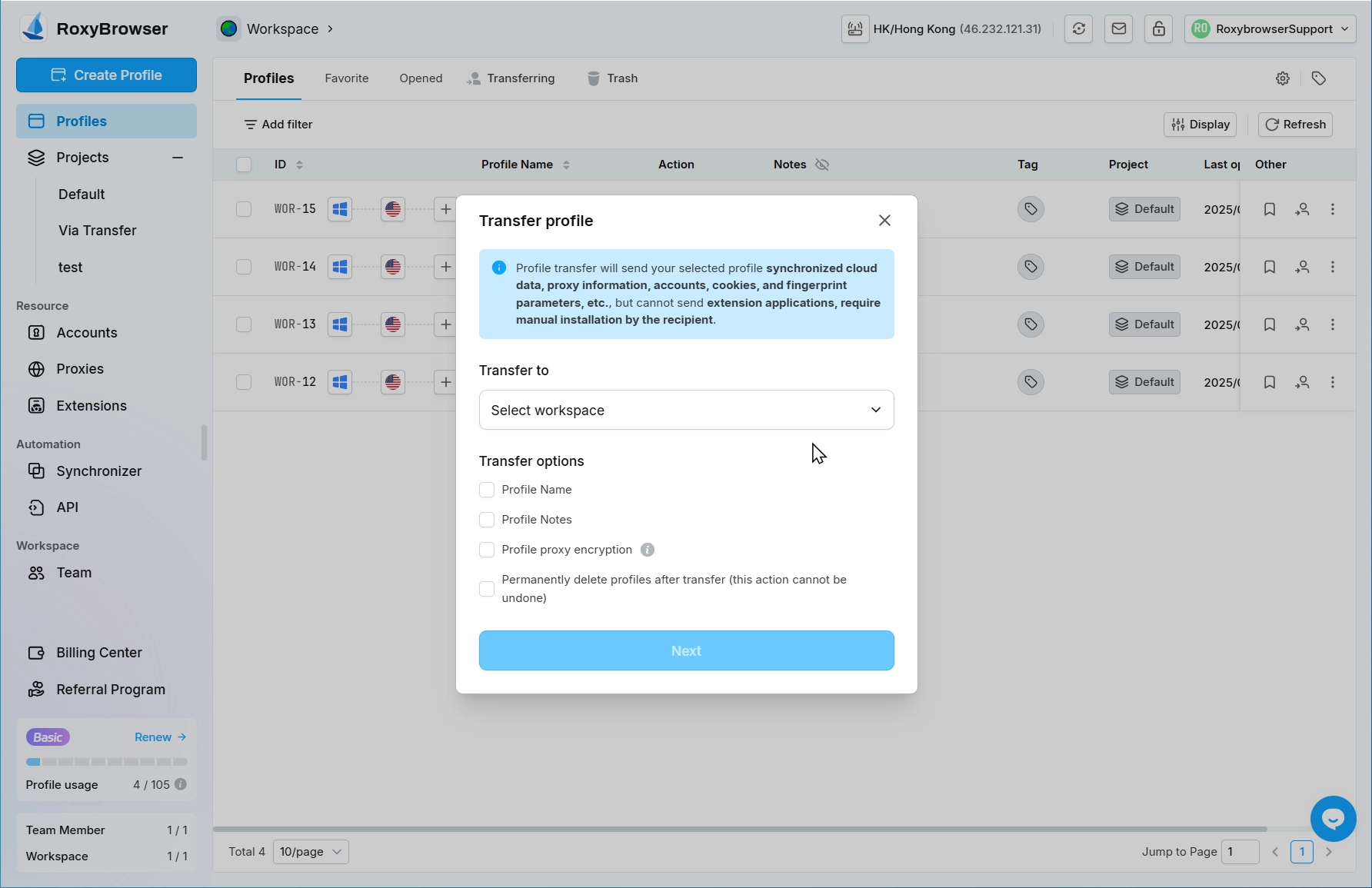
Task: Click the Jump to Page input
Action: 1240,852
